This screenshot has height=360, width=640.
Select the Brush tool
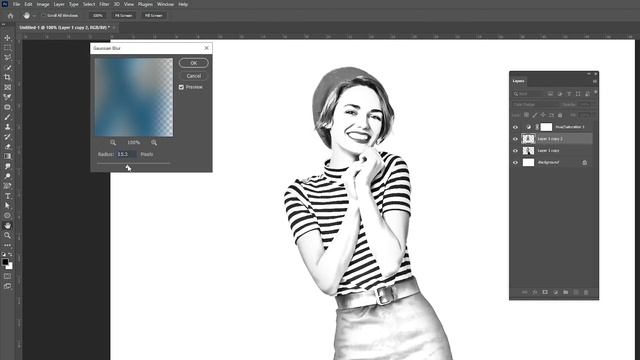(x=7, y=117)
